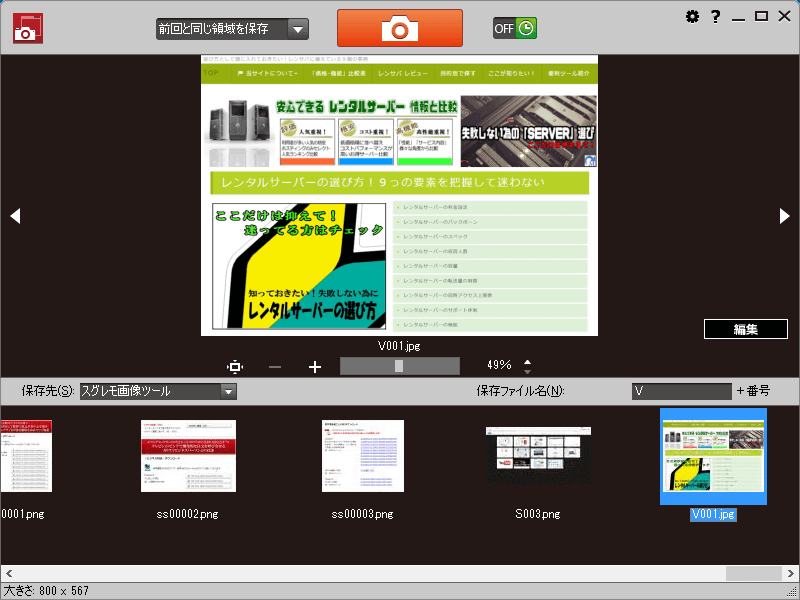Viewport: 800px width, 600px height.
Task: Open help with the question mark icon
Action: pyautogui.click(x=715, y=17)
